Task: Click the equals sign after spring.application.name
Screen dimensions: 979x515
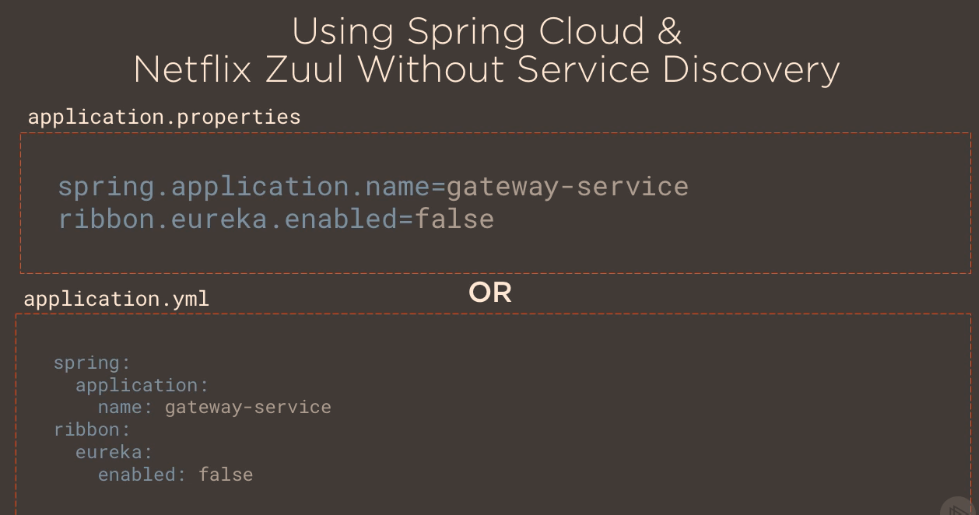Action: click(437, 187)
